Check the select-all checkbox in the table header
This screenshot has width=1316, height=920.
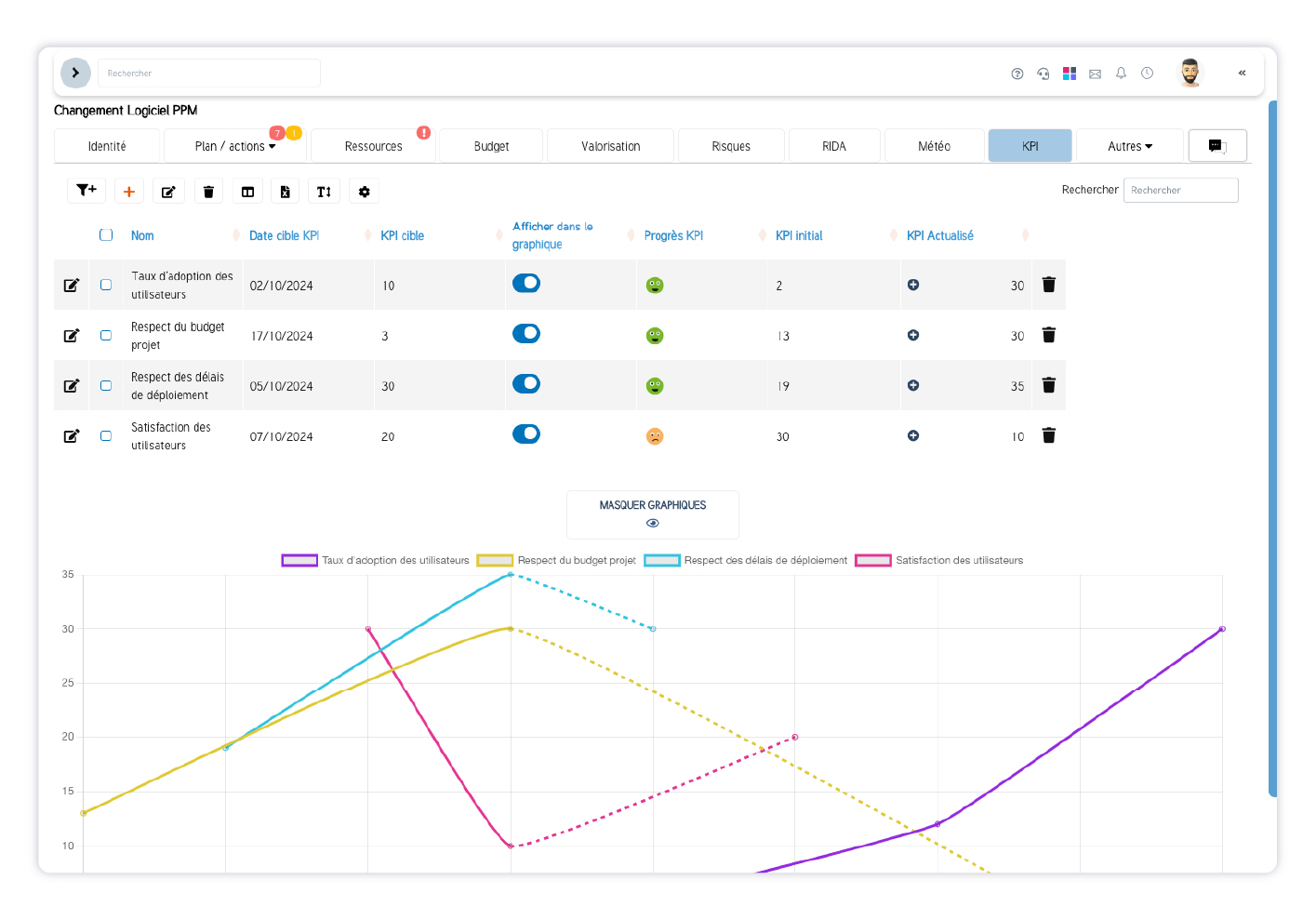(x=105, y=234)
